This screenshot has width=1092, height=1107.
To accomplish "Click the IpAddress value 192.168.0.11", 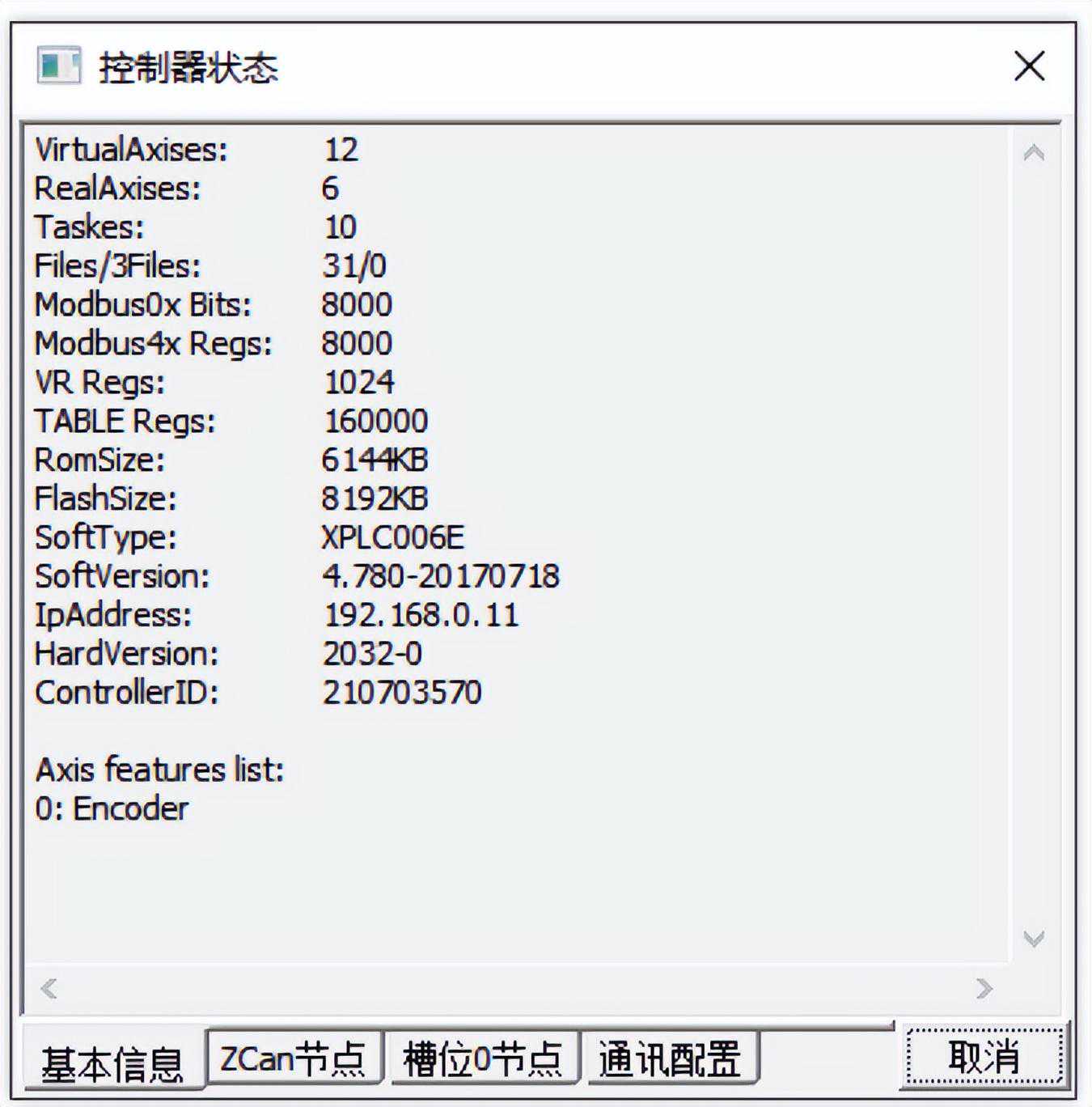I will (x=421, y=615).
